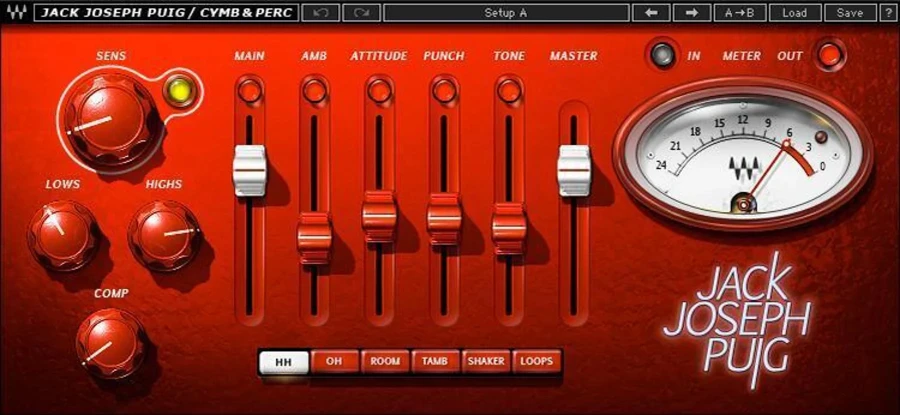Click the MAIN fader handle
The width and height of the screenshot is (900, 415).
point(250,170)
